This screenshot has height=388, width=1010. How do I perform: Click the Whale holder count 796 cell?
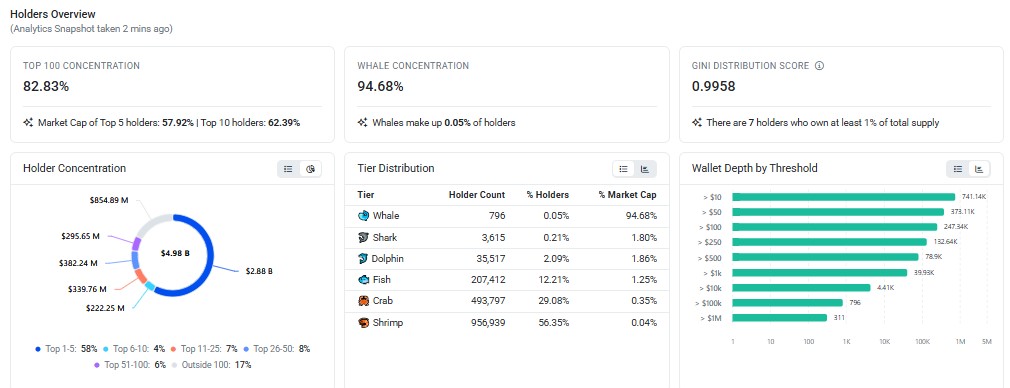(x=497, y=216)
